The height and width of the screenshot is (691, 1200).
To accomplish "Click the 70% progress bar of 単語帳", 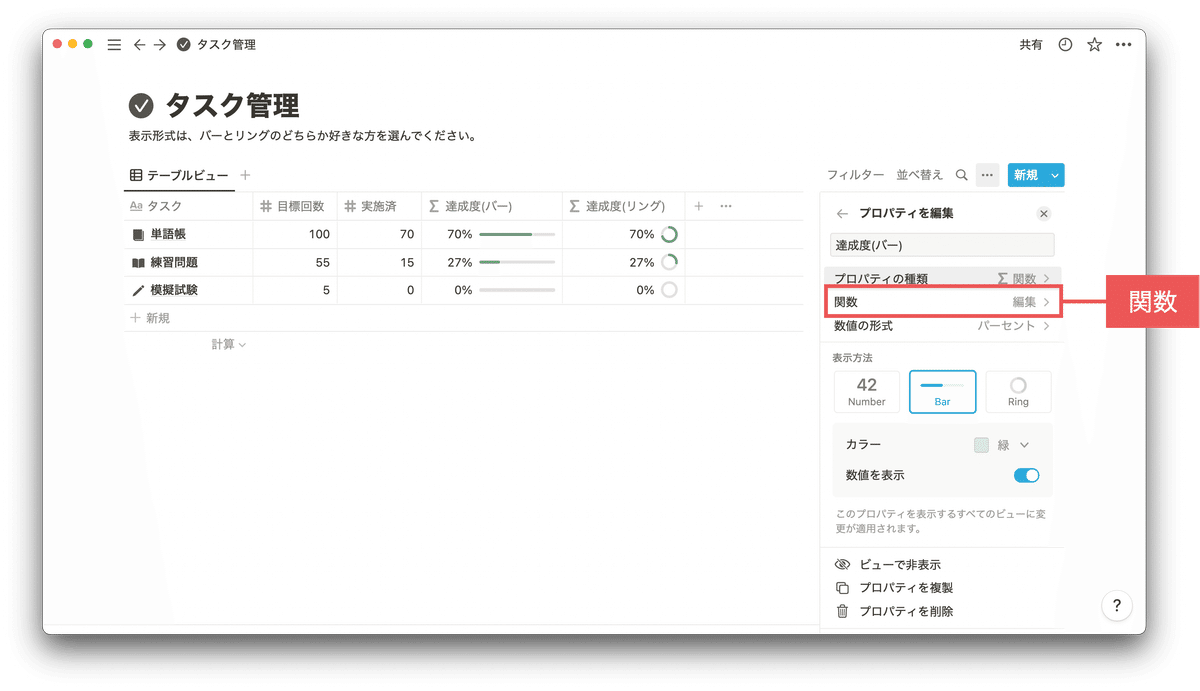I will pos(517,235).
